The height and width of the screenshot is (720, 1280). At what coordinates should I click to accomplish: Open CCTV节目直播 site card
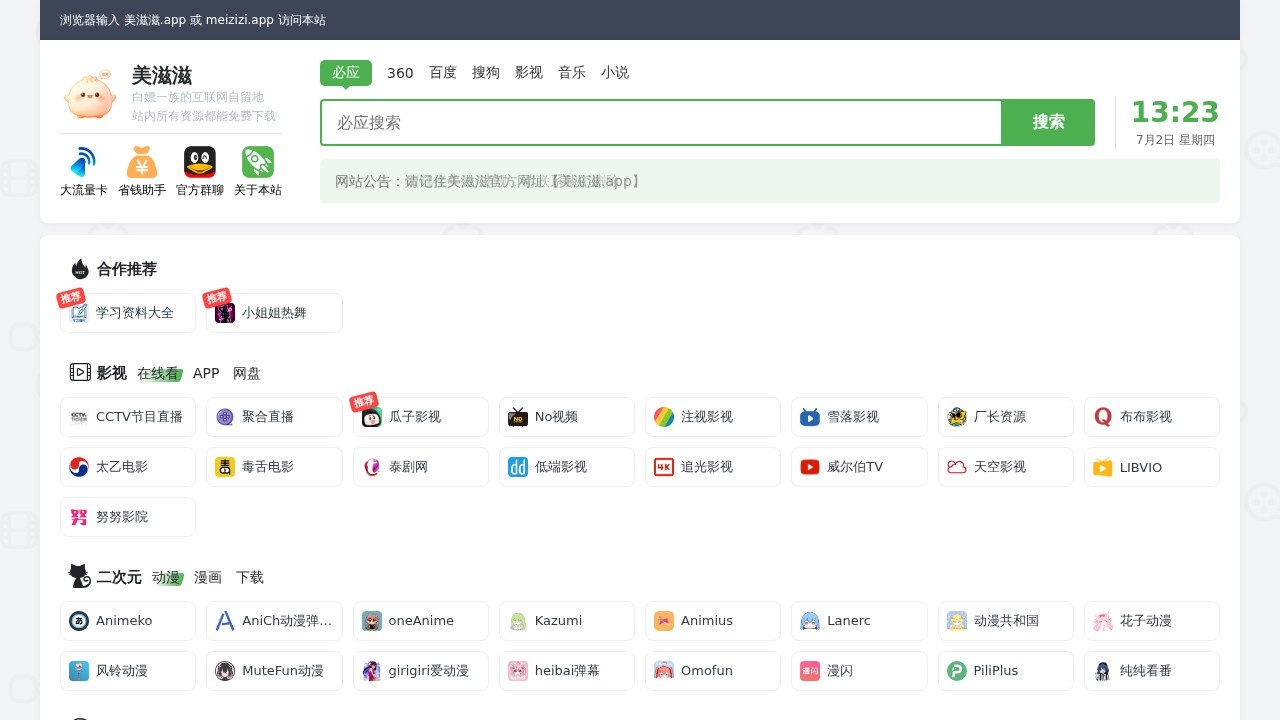pos(128,417)
